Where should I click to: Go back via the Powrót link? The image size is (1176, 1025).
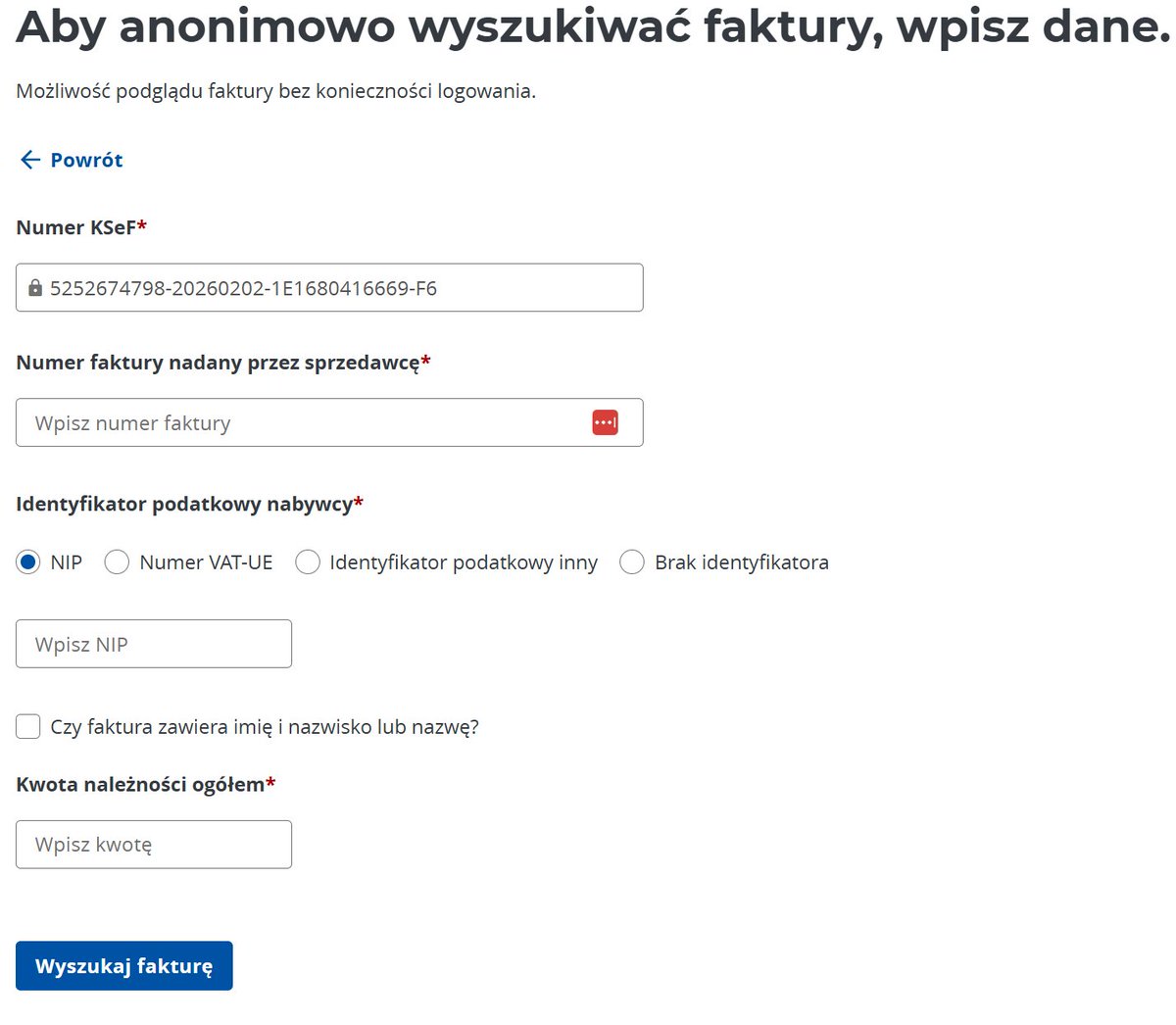[86, 160]
